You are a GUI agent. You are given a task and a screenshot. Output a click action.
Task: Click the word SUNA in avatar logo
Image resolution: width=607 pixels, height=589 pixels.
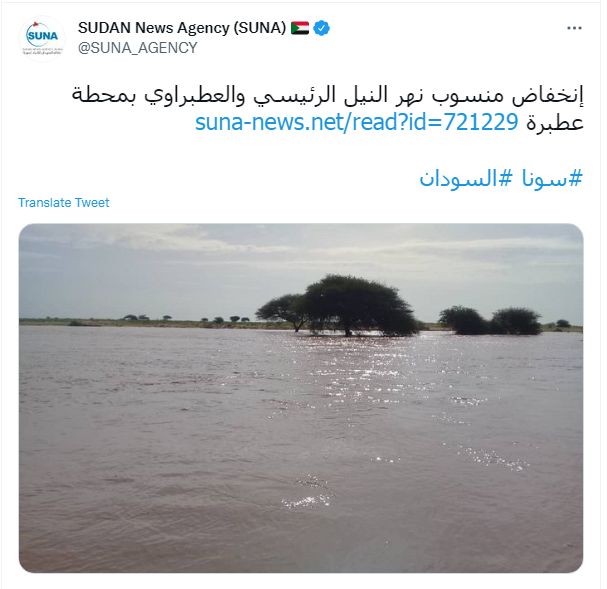[x=42, y=36]
